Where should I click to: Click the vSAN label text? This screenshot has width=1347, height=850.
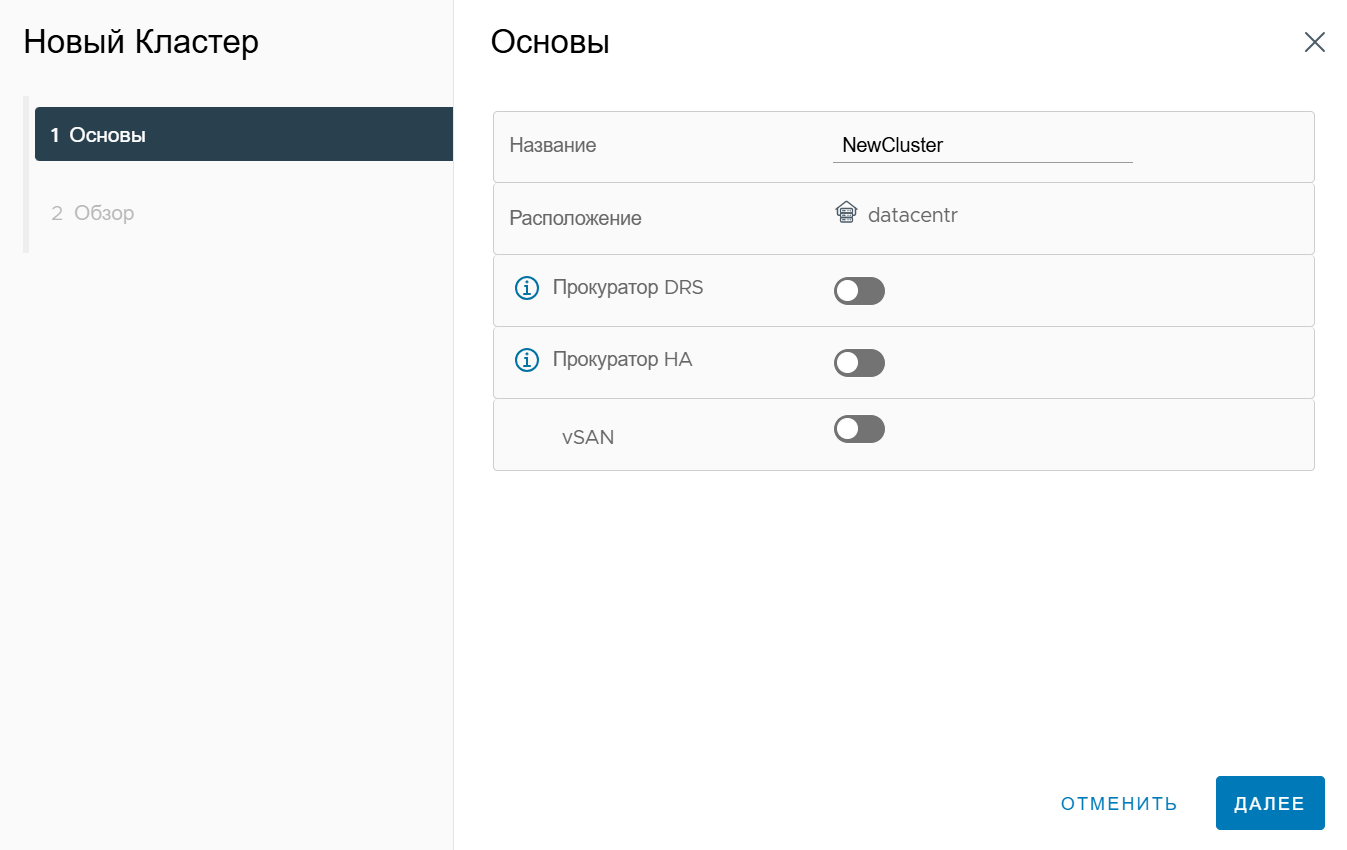click(588, 437)
